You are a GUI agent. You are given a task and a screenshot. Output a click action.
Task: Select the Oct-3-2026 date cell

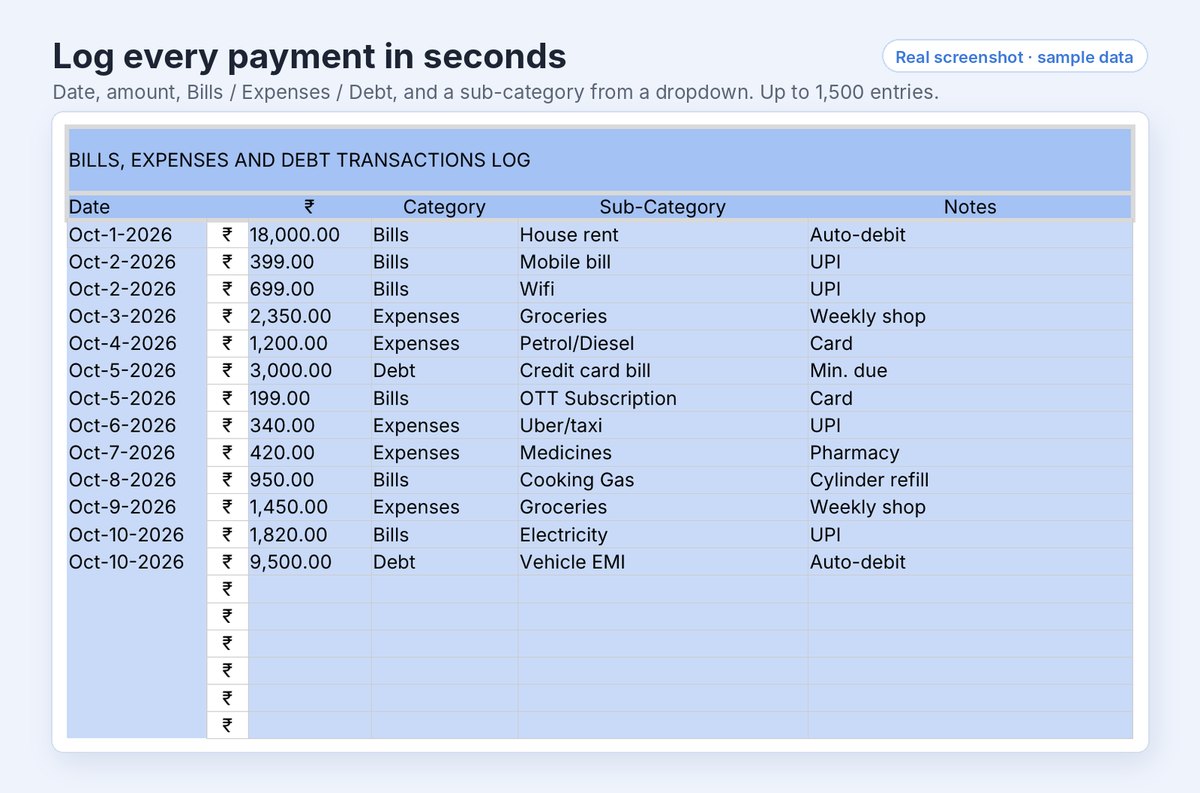tap(137, 316)
